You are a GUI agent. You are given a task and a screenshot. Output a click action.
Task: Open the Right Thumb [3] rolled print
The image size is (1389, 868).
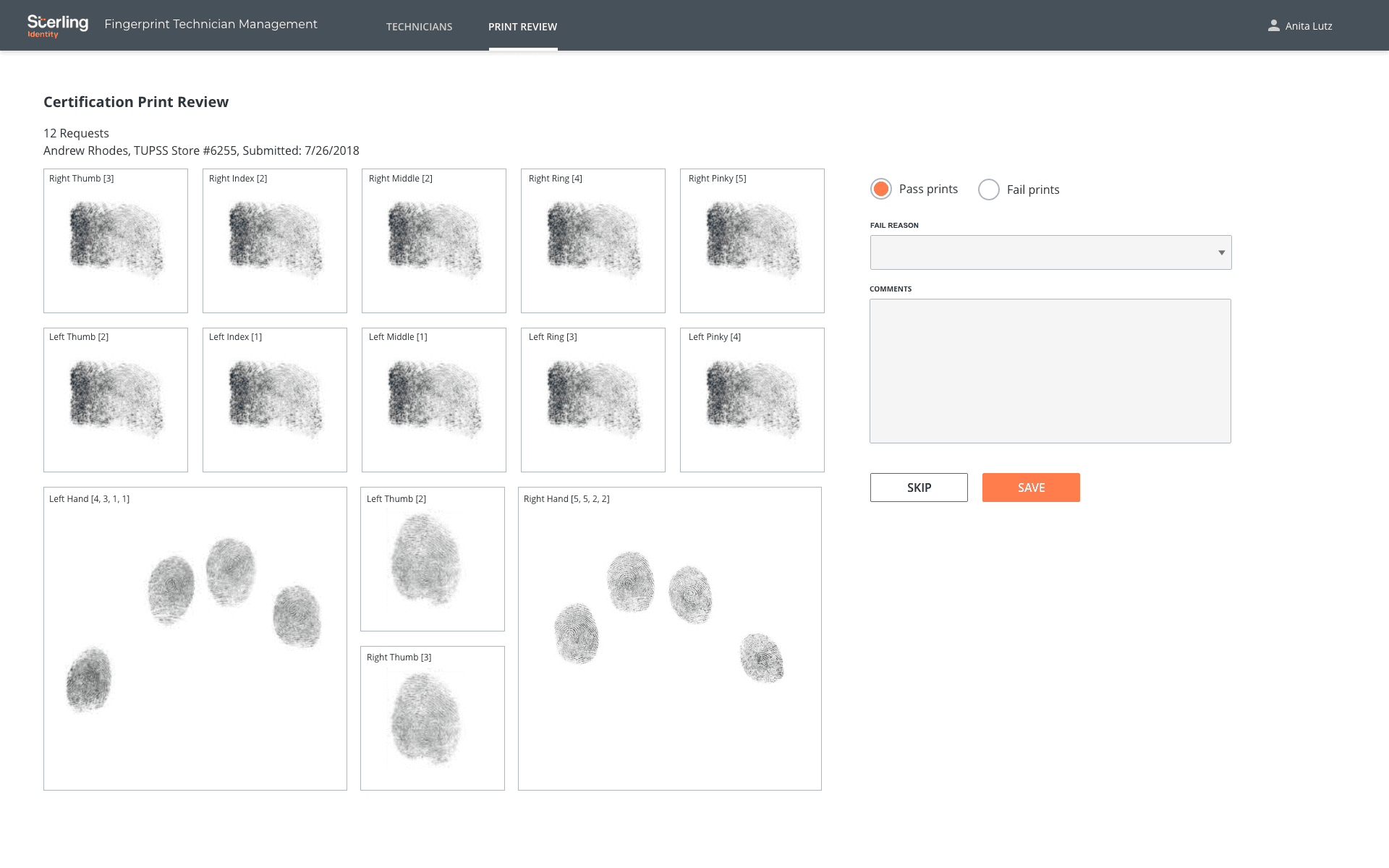[116, 241]
